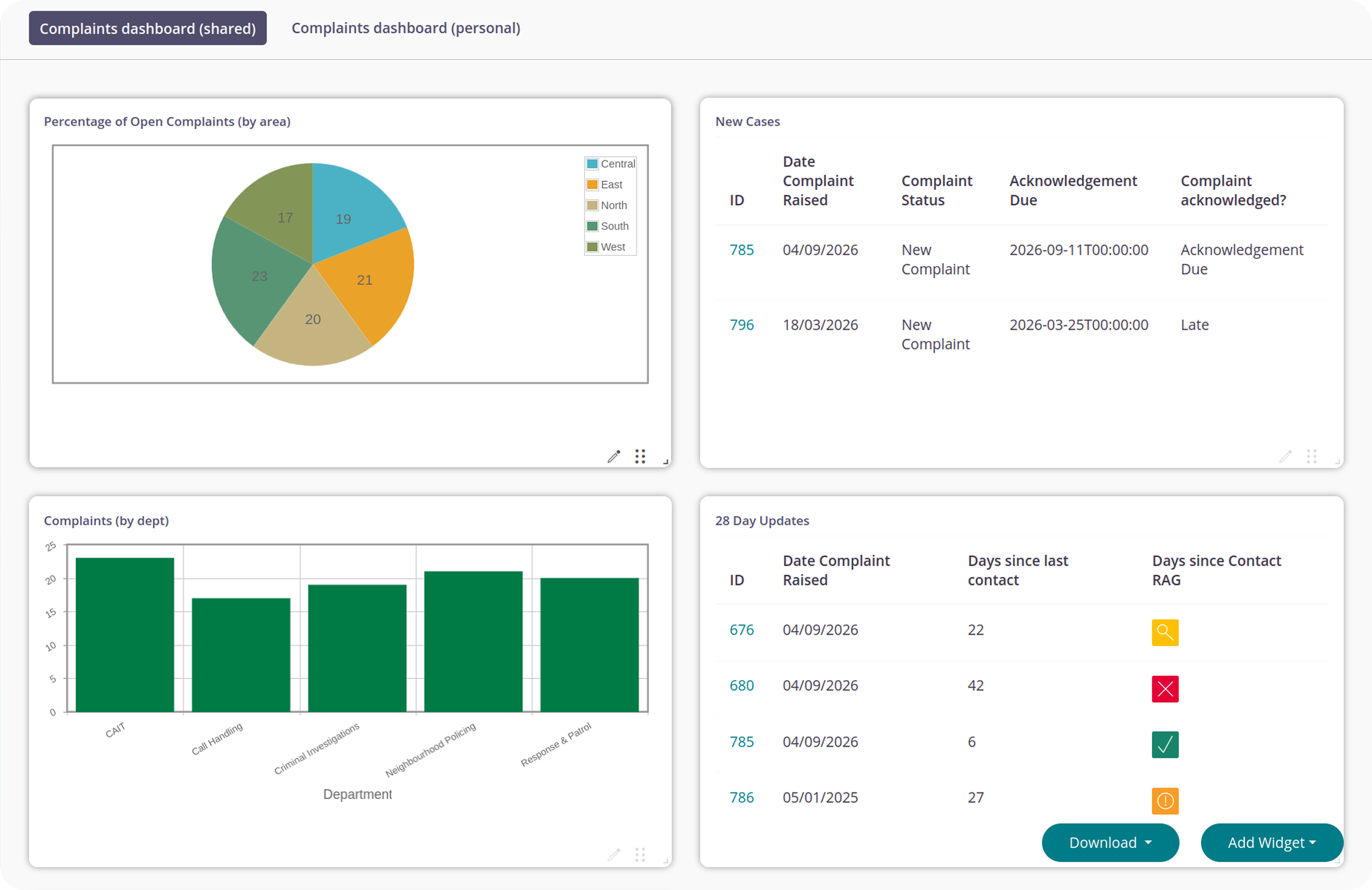
Task: Click the pie chart widget's resize corner
Action: 666,462
